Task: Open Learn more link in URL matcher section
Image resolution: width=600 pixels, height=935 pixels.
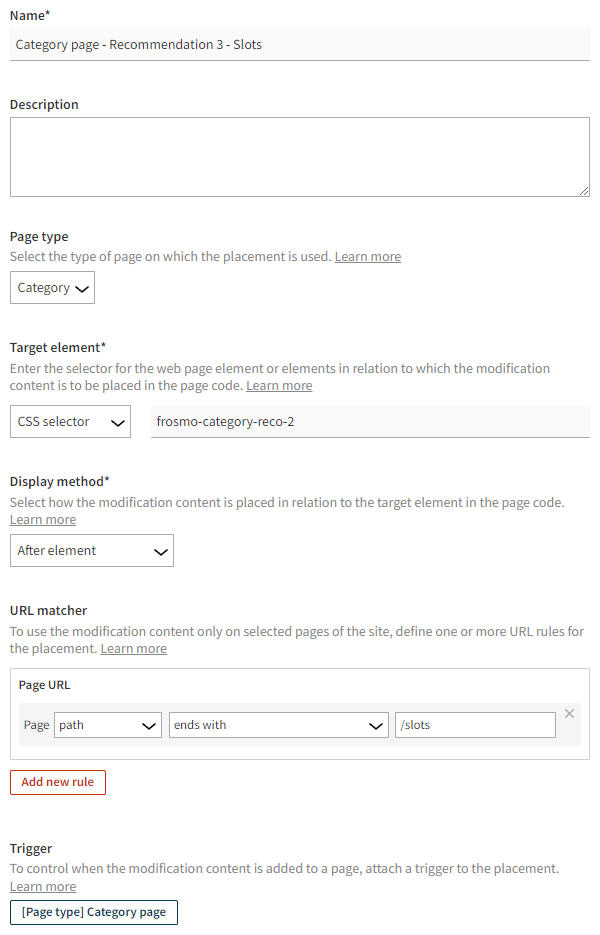Action: pyautogui.click(x=133, y=648)
